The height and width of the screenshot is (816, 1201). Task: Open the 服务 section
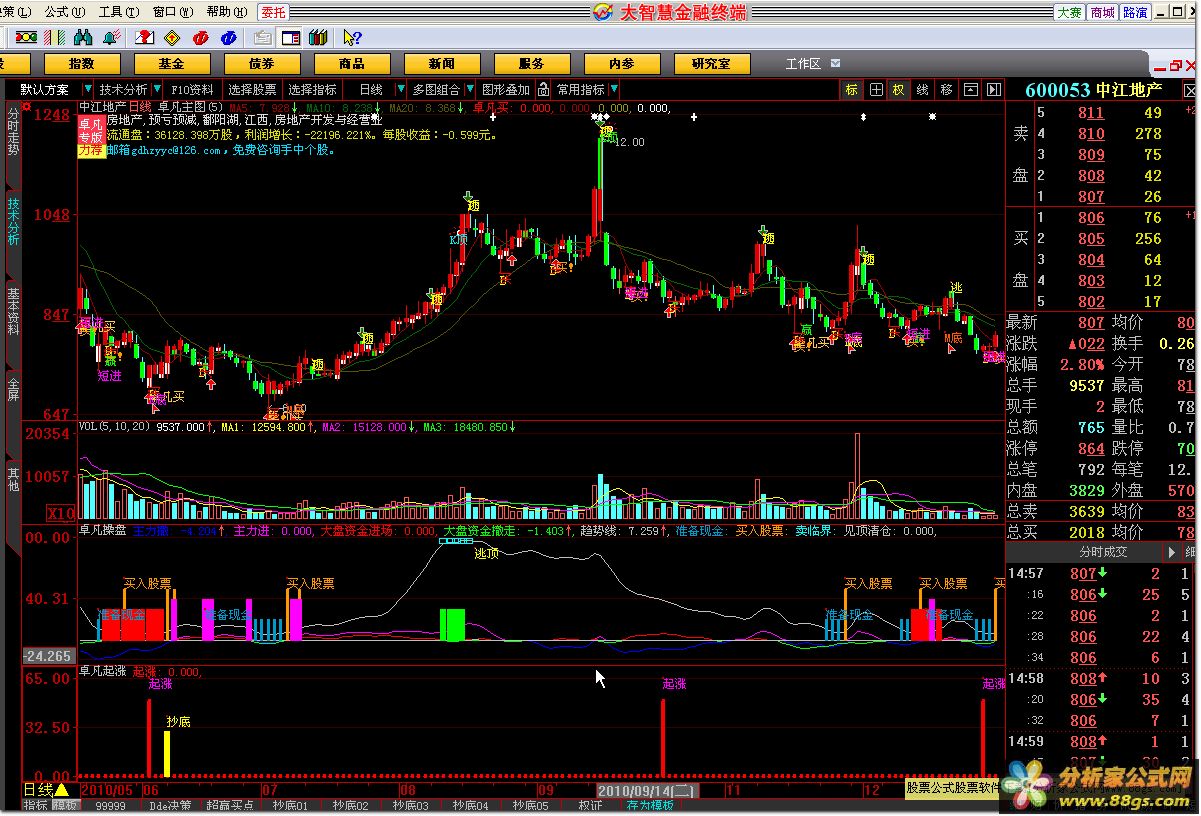(x=532, y=63)
